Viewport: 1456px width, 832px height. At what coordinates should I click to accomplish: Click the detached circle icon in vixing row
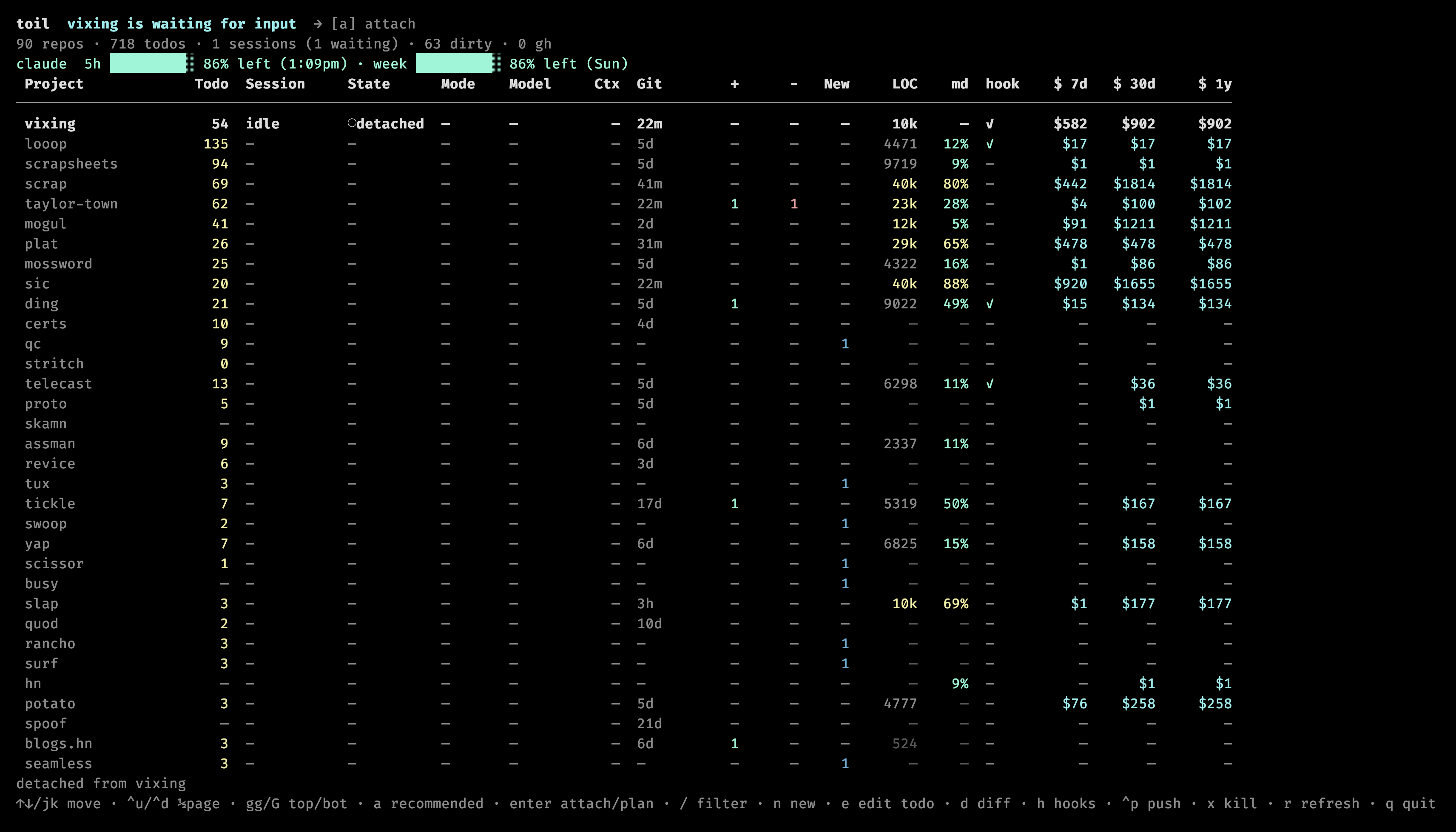352,123
